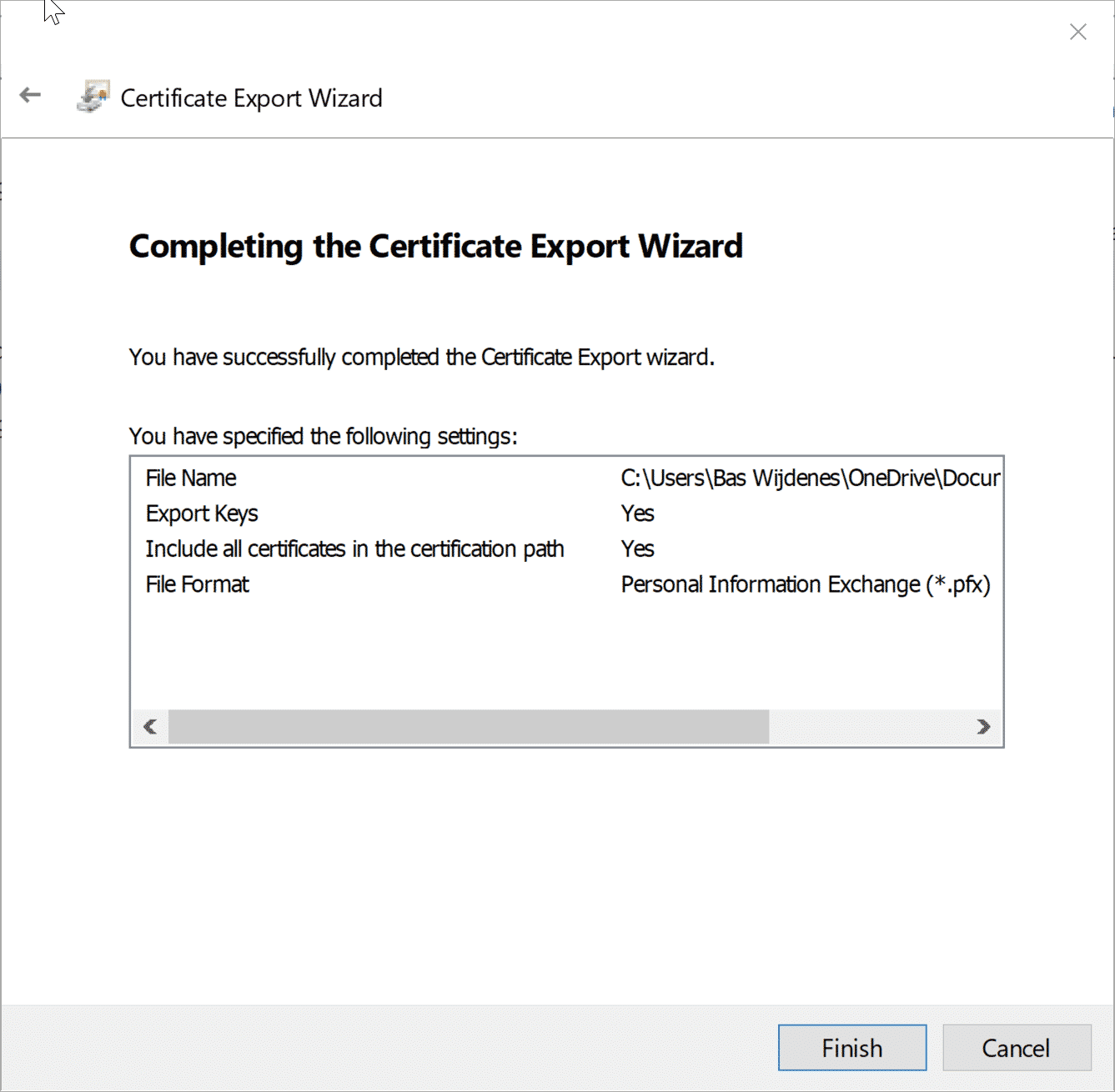The width and height of the screenshot is (1115, 1092).
Task: Click the back arrow to return
Action: click(x=30, y=94)
